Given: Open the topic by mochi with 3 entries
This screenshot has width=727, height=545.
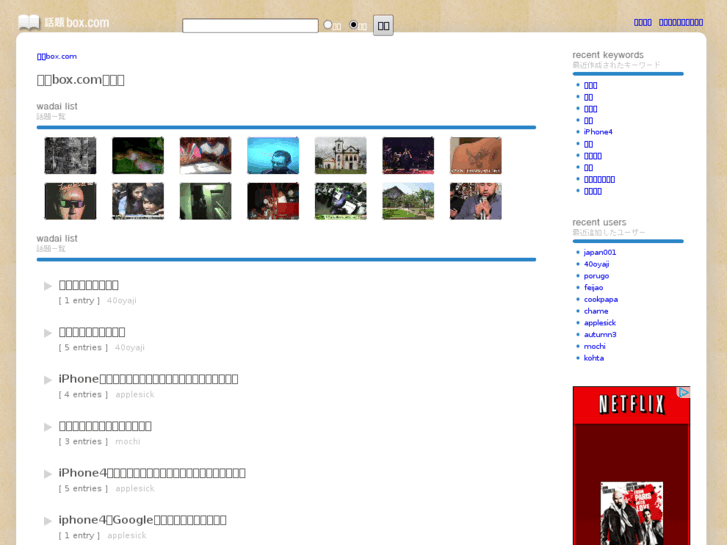Looking at the screenshot, I should [x=105, y=426].
